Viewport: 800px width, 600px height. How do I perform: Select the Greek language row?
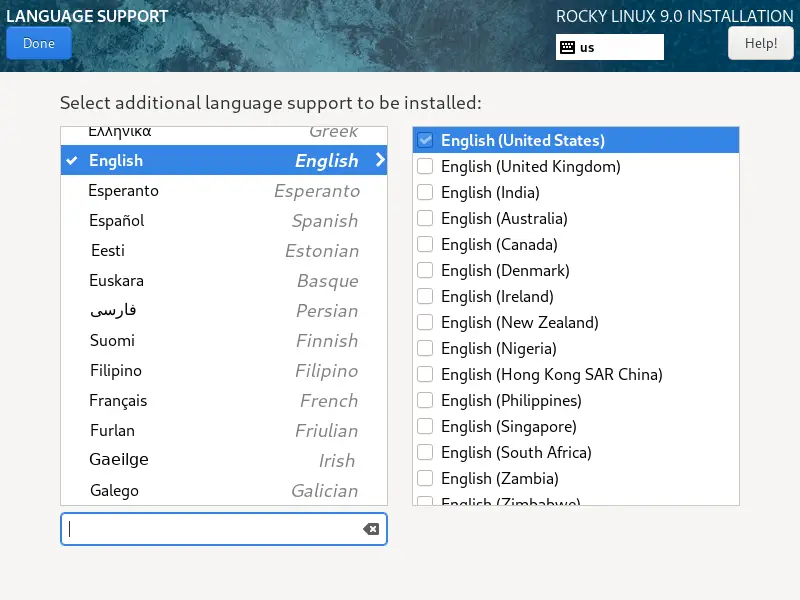coord(223,135)
